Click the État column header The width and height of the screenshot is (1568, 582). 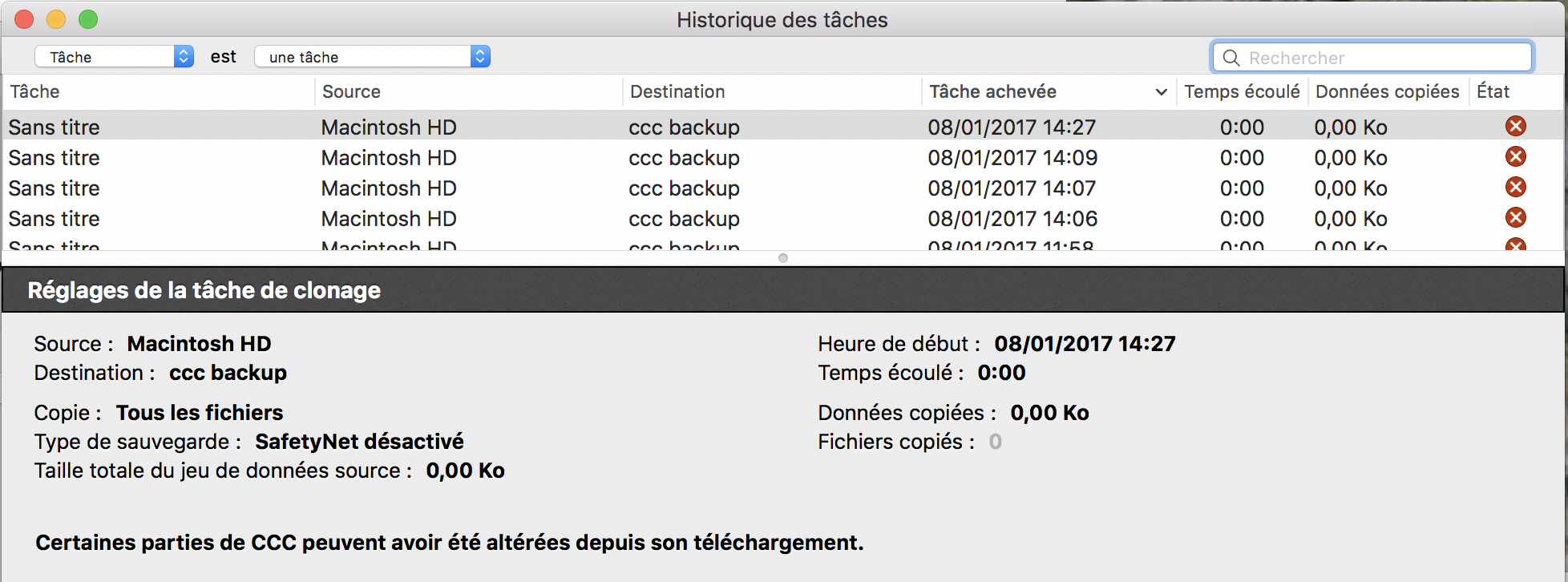point(1493,92)
